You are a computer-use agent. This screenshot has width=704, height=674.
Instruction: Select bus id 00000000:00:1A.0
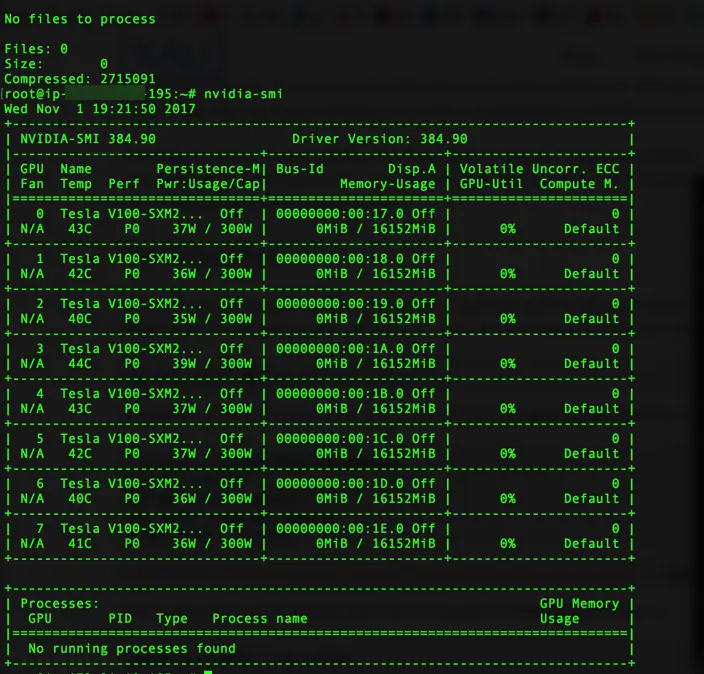click(x=339, y=348)
